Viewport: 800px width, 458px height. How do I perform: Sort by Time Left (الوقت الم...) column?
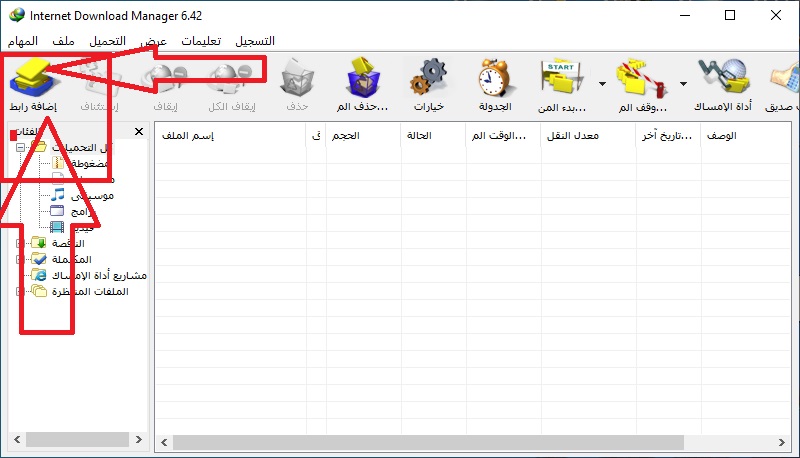pyautogui.click(x=503, y=136)
